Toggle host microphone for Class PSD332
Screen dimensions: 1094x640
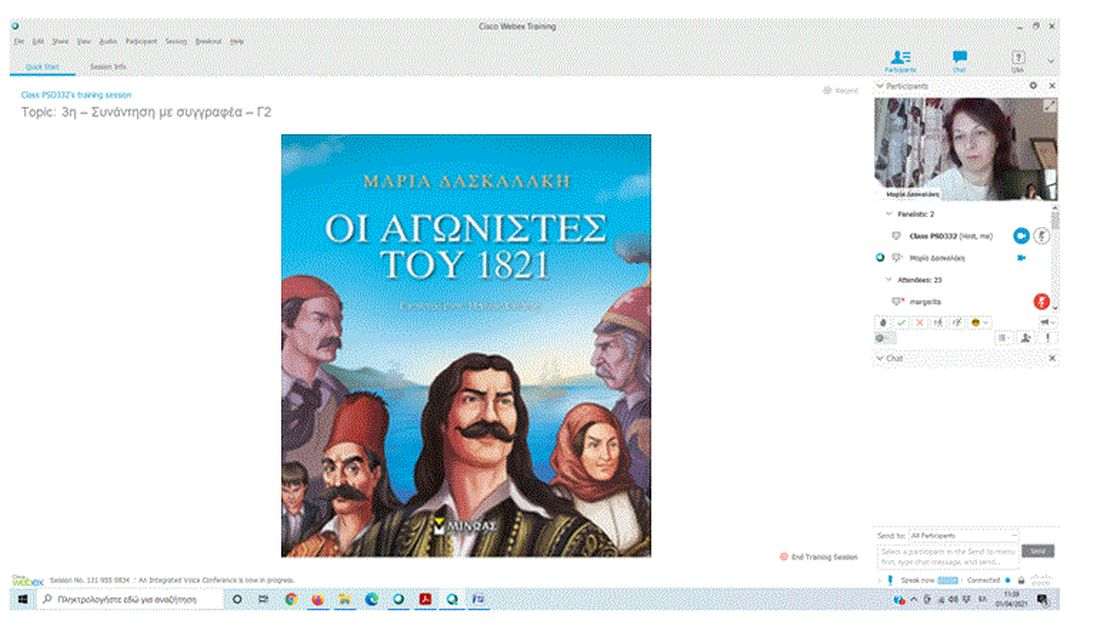click(x=1041, y=236)
